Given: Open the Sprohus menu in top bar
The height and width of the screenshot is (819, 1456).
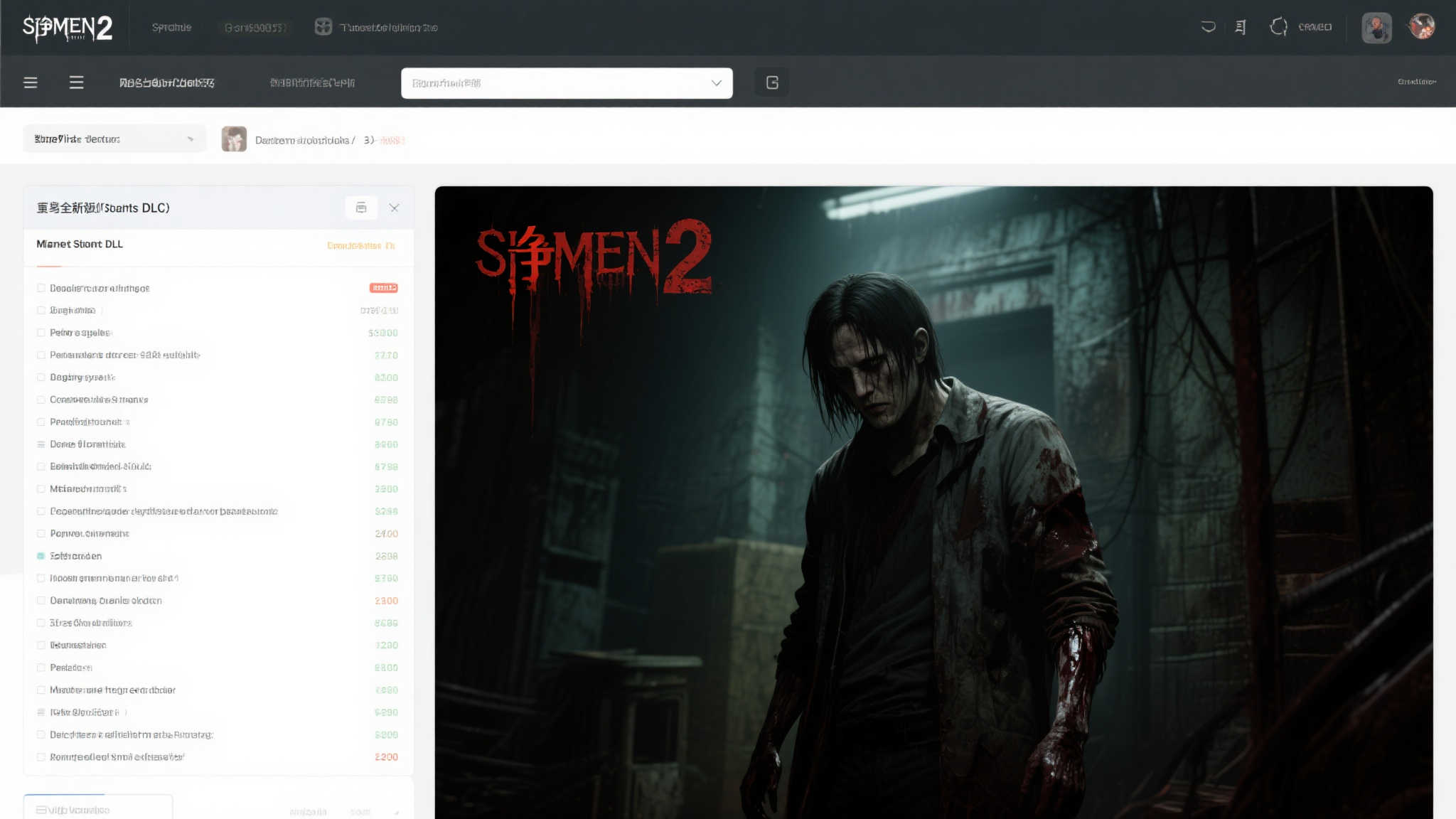Looking at the screenshot, I should pyautogui.click(x=171, y=27).
